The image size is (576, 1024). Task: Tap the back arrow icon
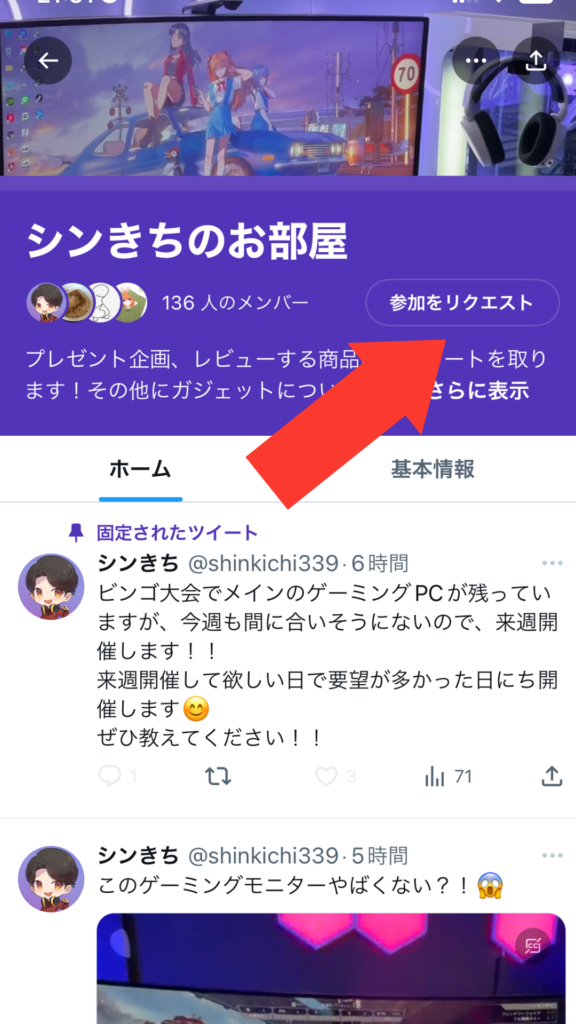click(x=48, y=61)
